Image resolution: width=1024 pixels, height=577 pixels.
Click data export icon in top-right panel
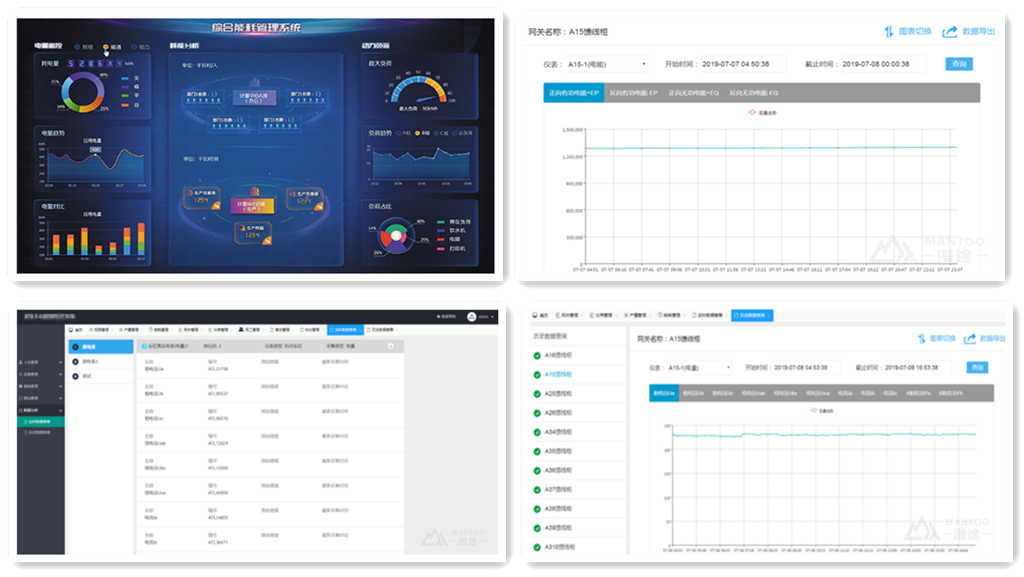[950, 32]
